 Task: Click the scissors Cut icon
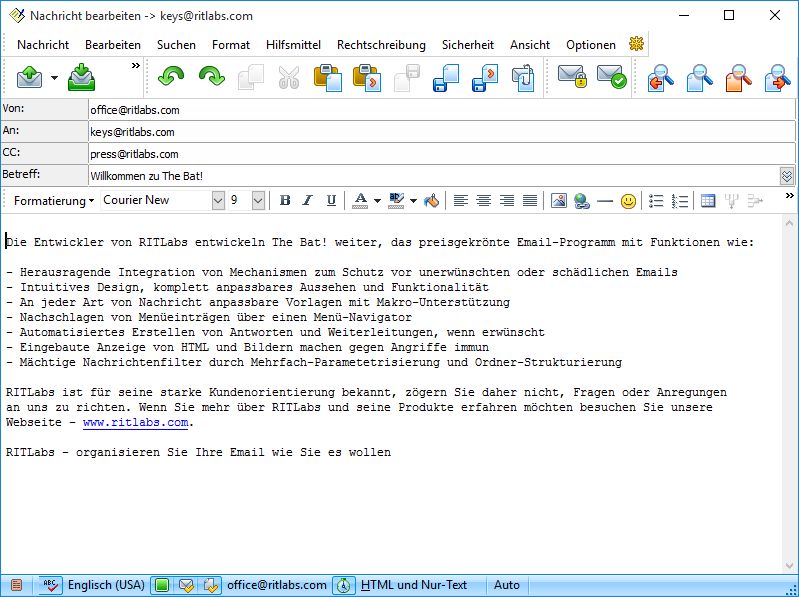point(289,77)
